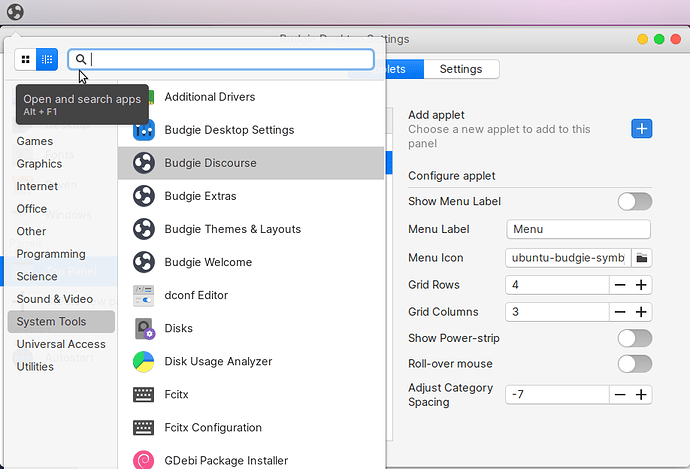
Task: Open Fcitx Configuration
Action: tap(213, 427)
